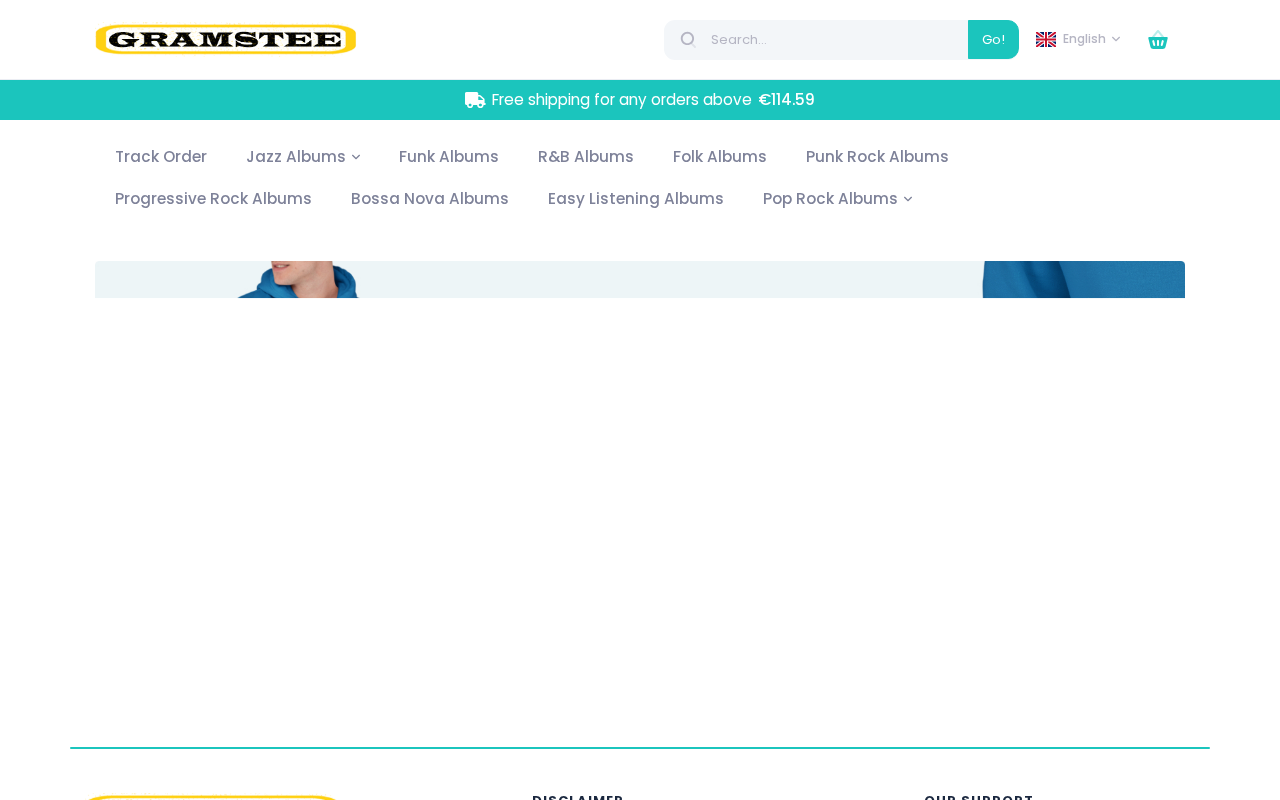This screenshot has height=800, width=1280.
Task: Click the blue hoodie banner image
Action: pos(640,280)
